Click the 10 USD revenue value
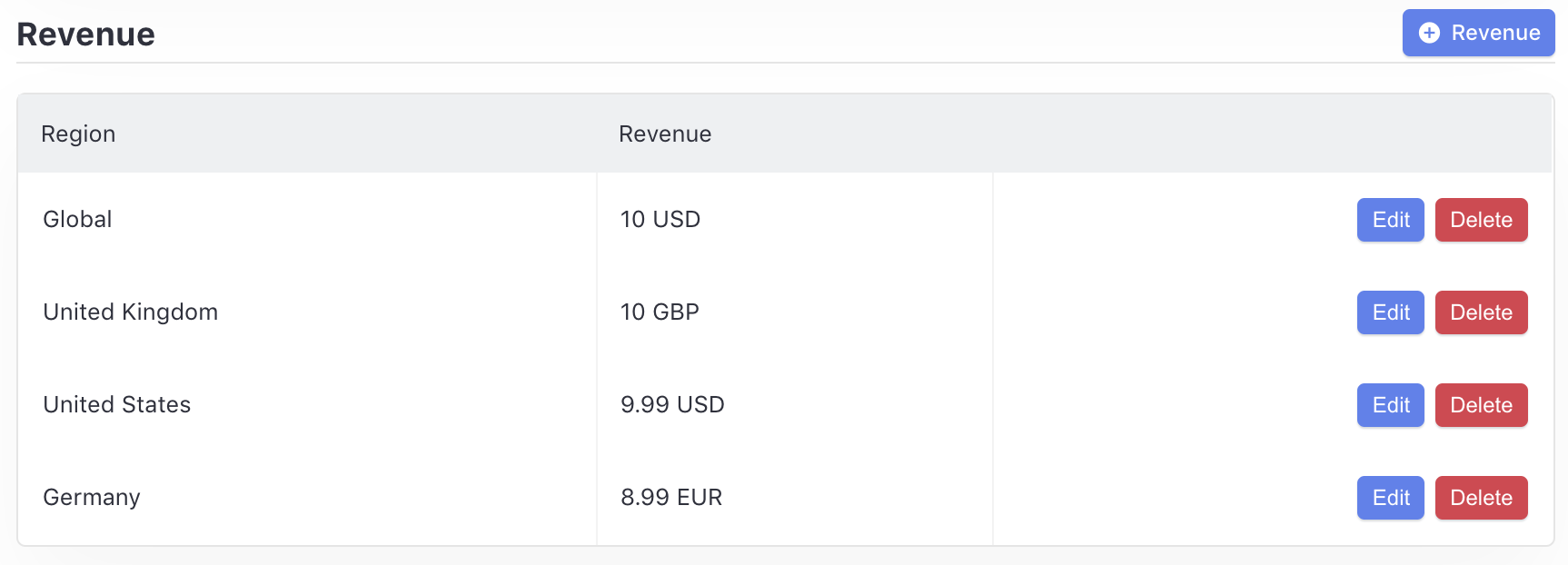1568x565 pixels. [660, 220]
